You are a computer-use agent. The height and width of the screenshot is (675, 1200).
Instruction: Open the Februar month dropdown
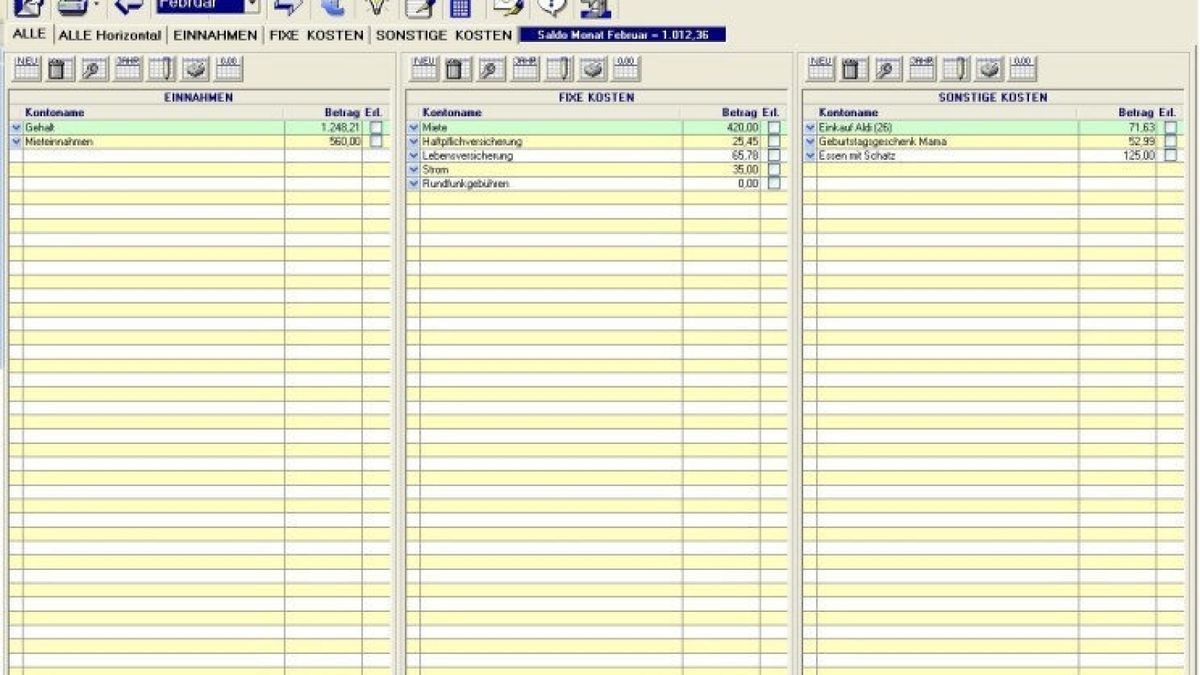(251, 7)
